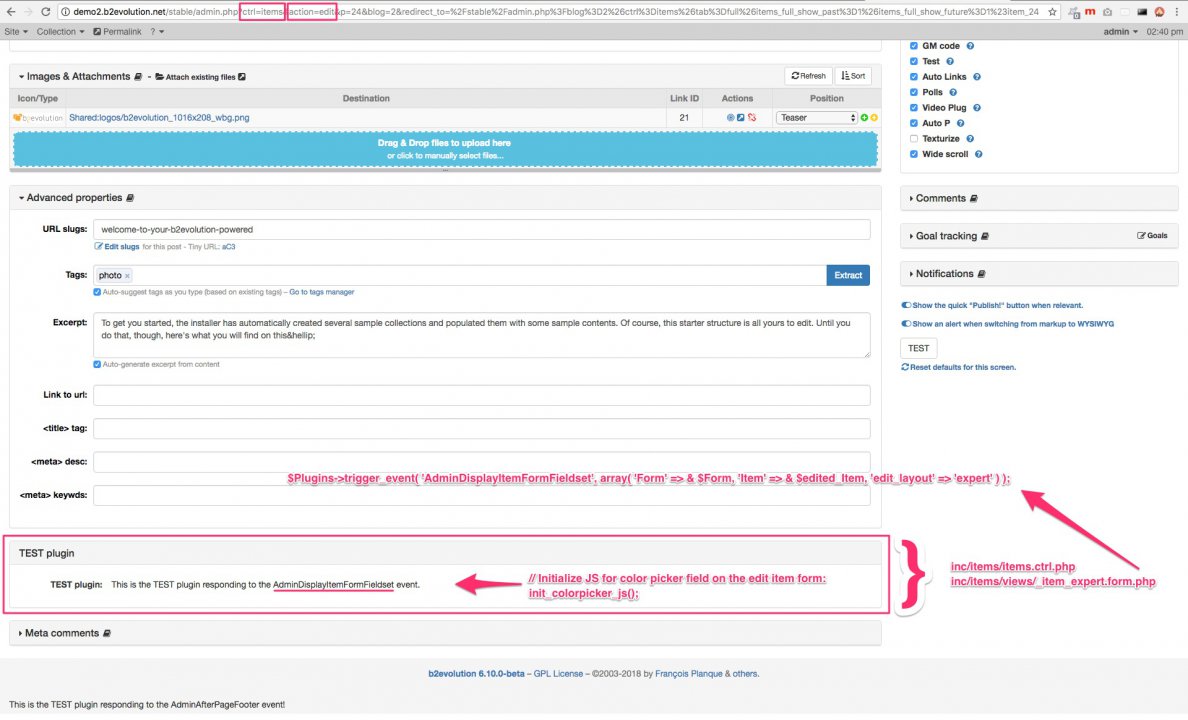
Task: Click the green plus icon beside Teaser
Action: pos(864,117)
